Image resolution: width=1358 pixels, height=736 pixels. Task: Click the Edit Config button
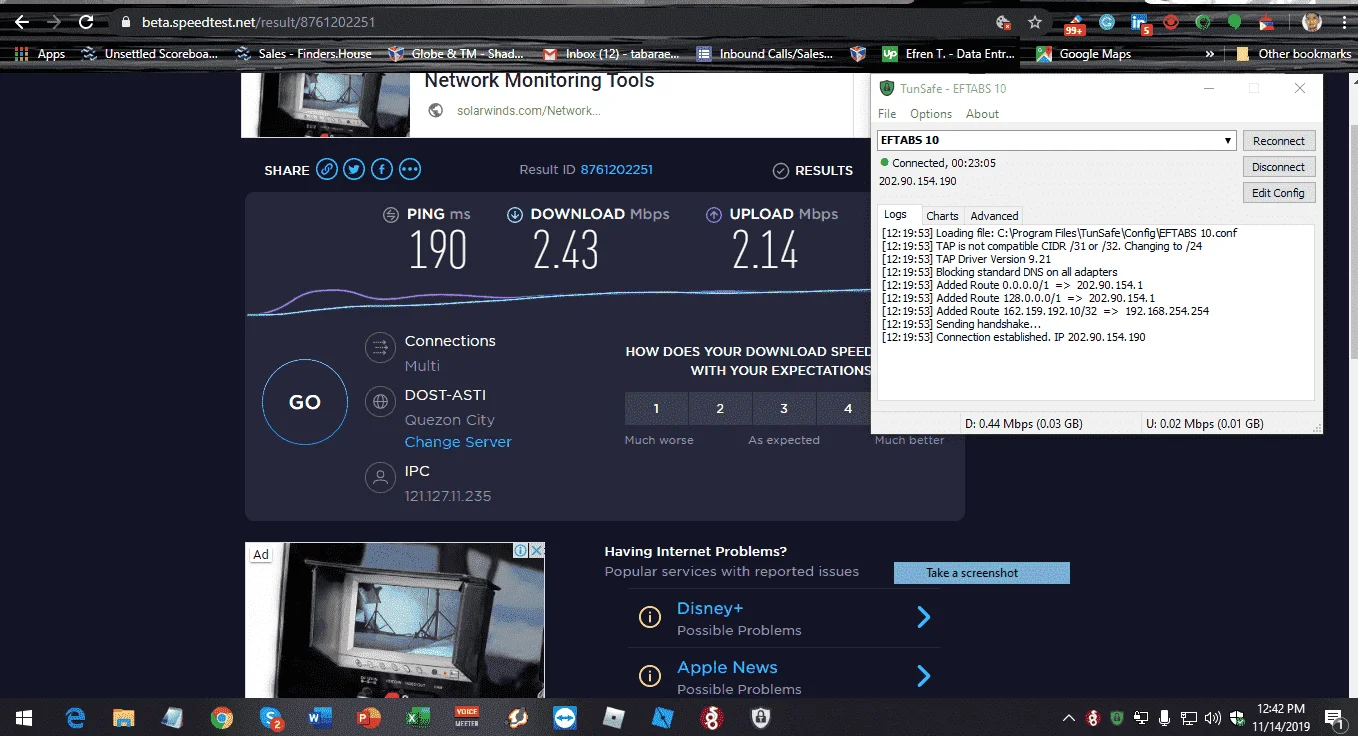click(x=1279, y=193)
